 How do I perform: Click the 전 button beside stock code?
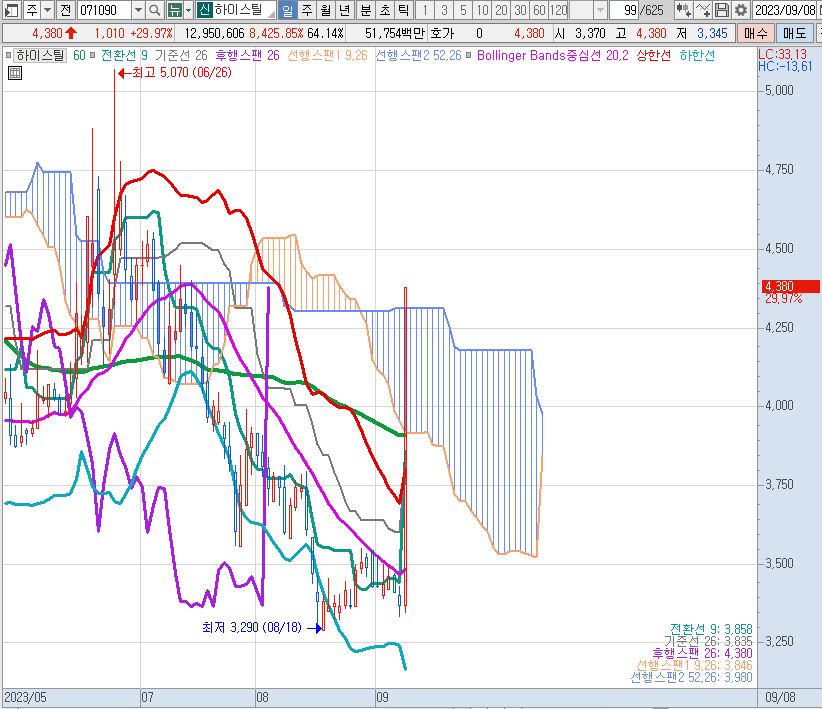pos(65,9)
